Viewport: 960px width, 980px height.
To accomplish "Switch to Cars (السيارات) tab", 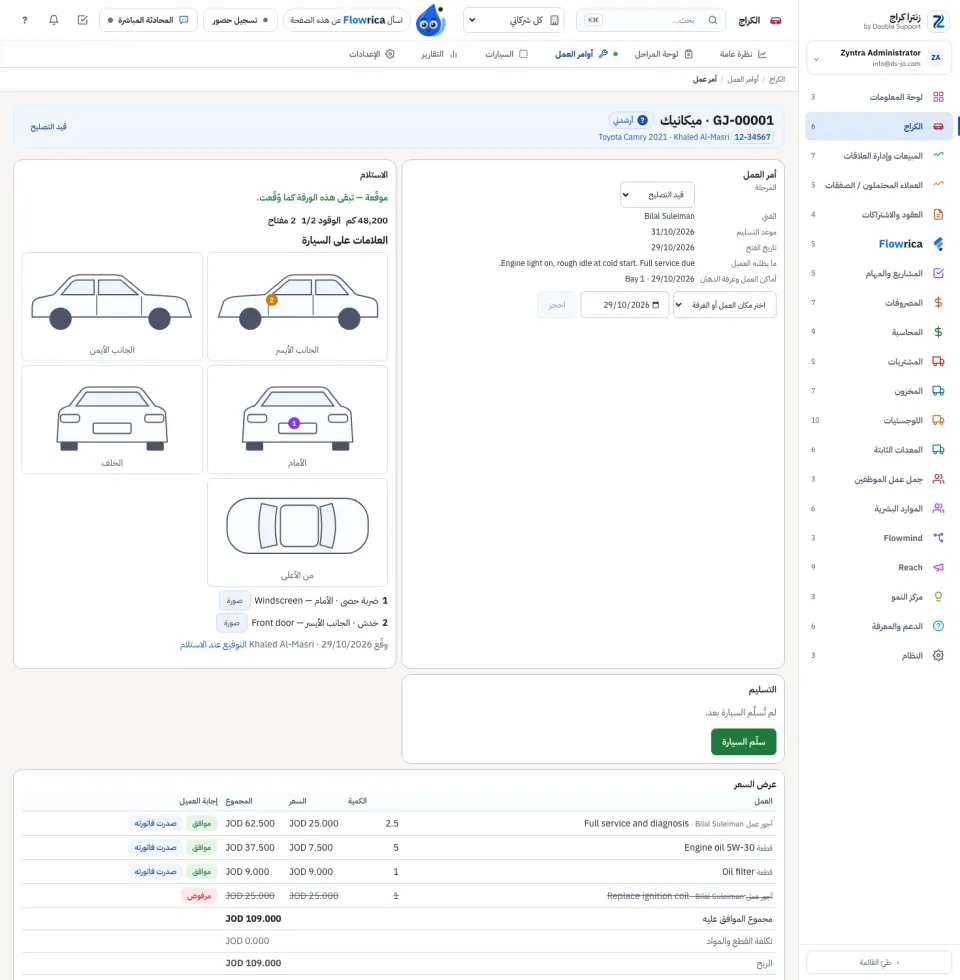I will [506, 54].
